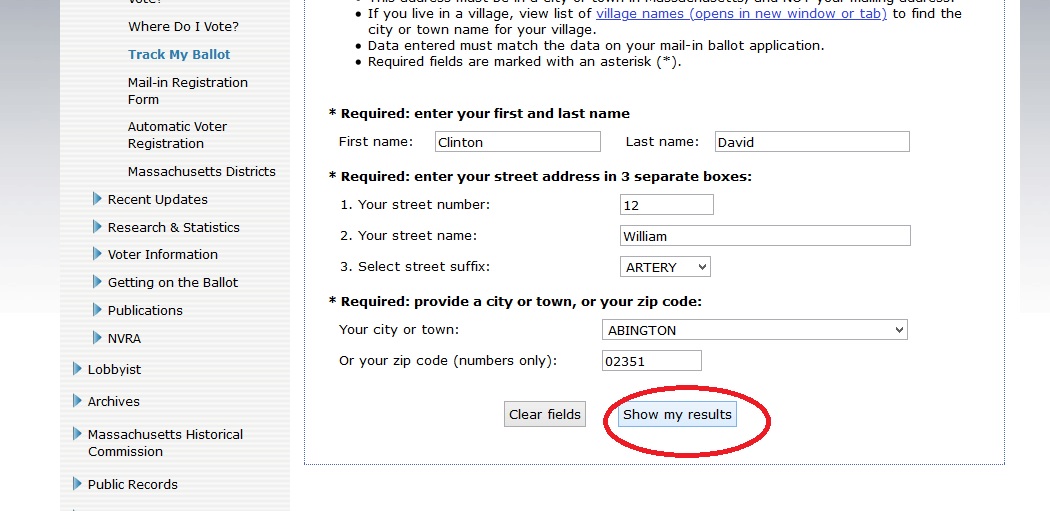
Task: Focus the zip code text box
Action: [651, 360]
